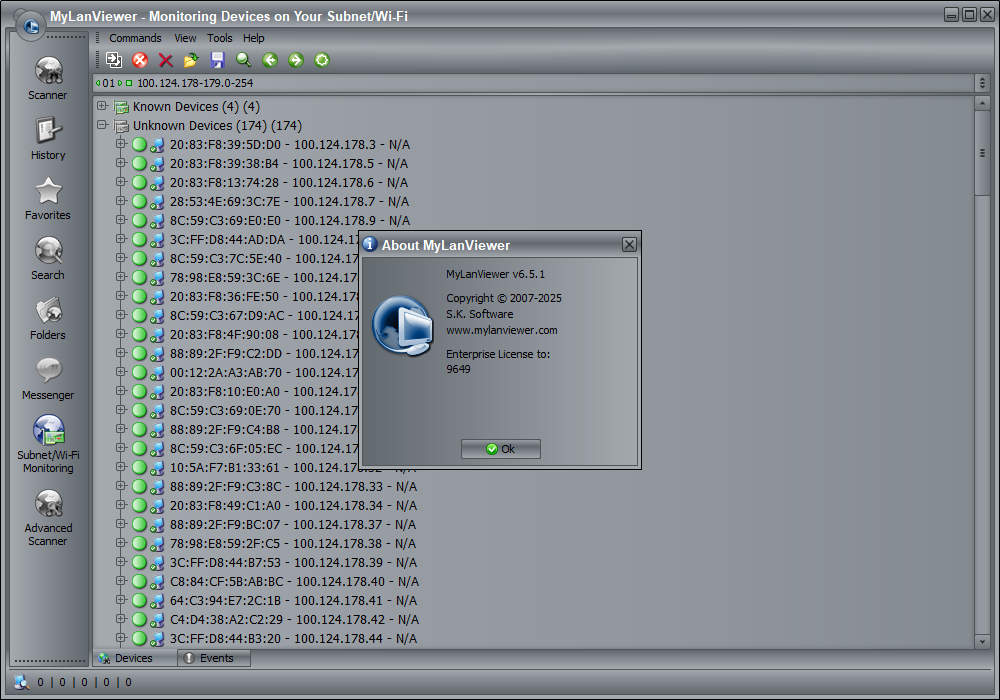Image resolution: width=1000 pixels, height=700 pixels.
Task: Open the Tools menu
Action: 219,38
